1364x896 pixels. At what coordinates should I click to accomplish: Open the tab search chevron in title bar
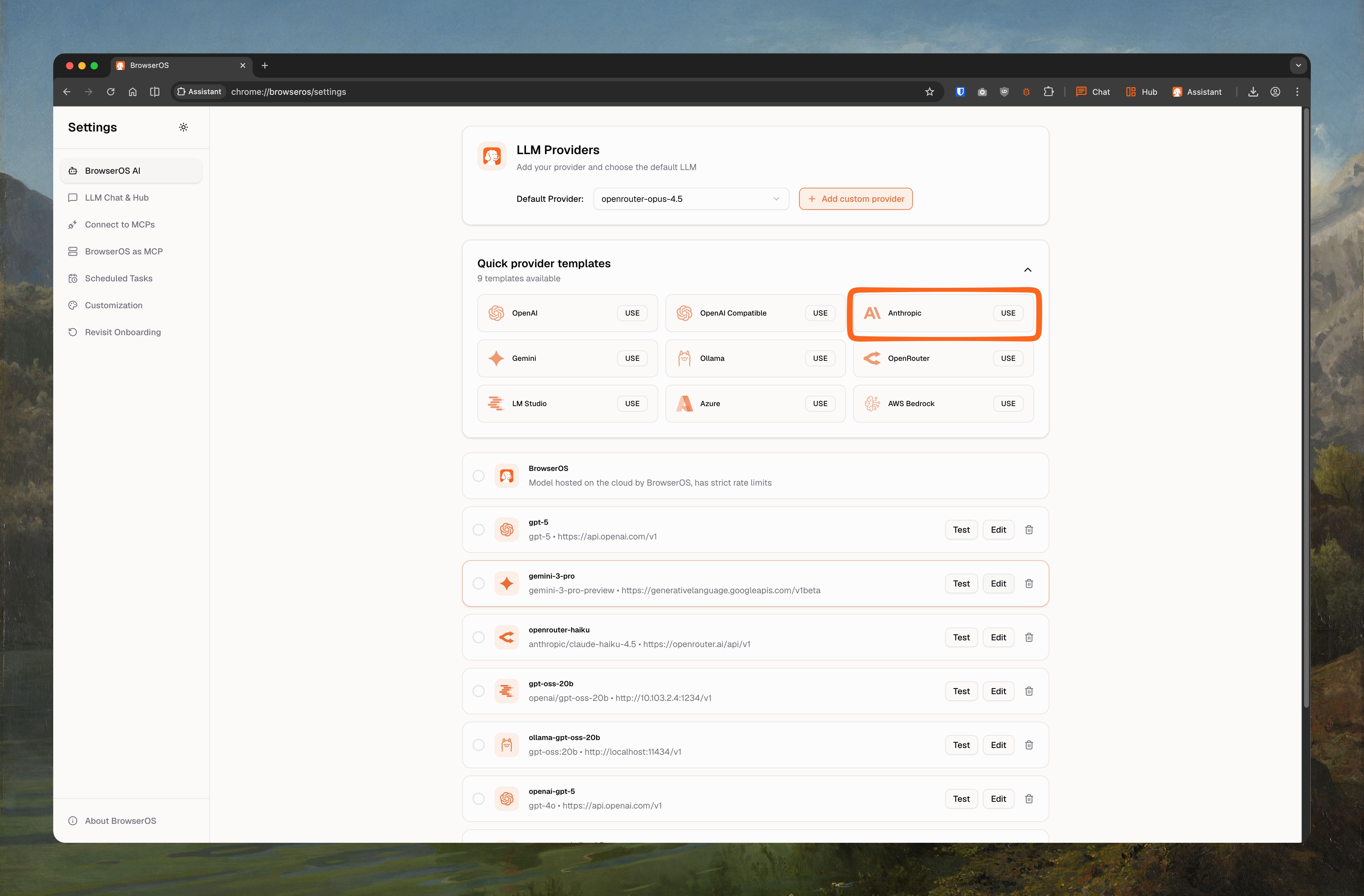point(1298,65)
